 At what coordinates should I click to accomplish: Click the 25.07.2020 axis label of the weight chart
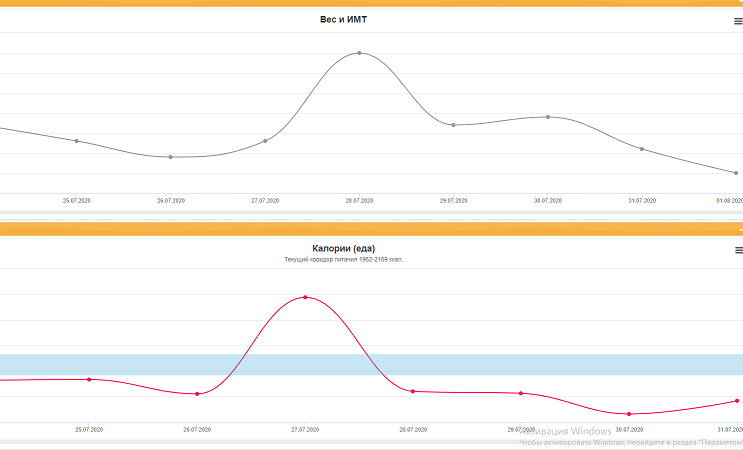[77, 201]
